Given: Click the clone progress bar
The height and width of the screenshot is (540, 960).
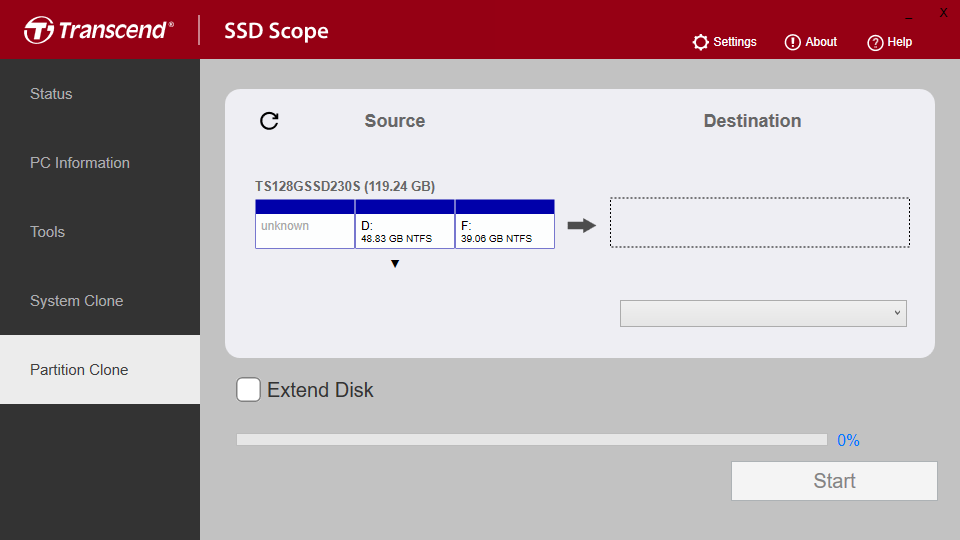Looking at the screenshot, I should click(531, 440).
